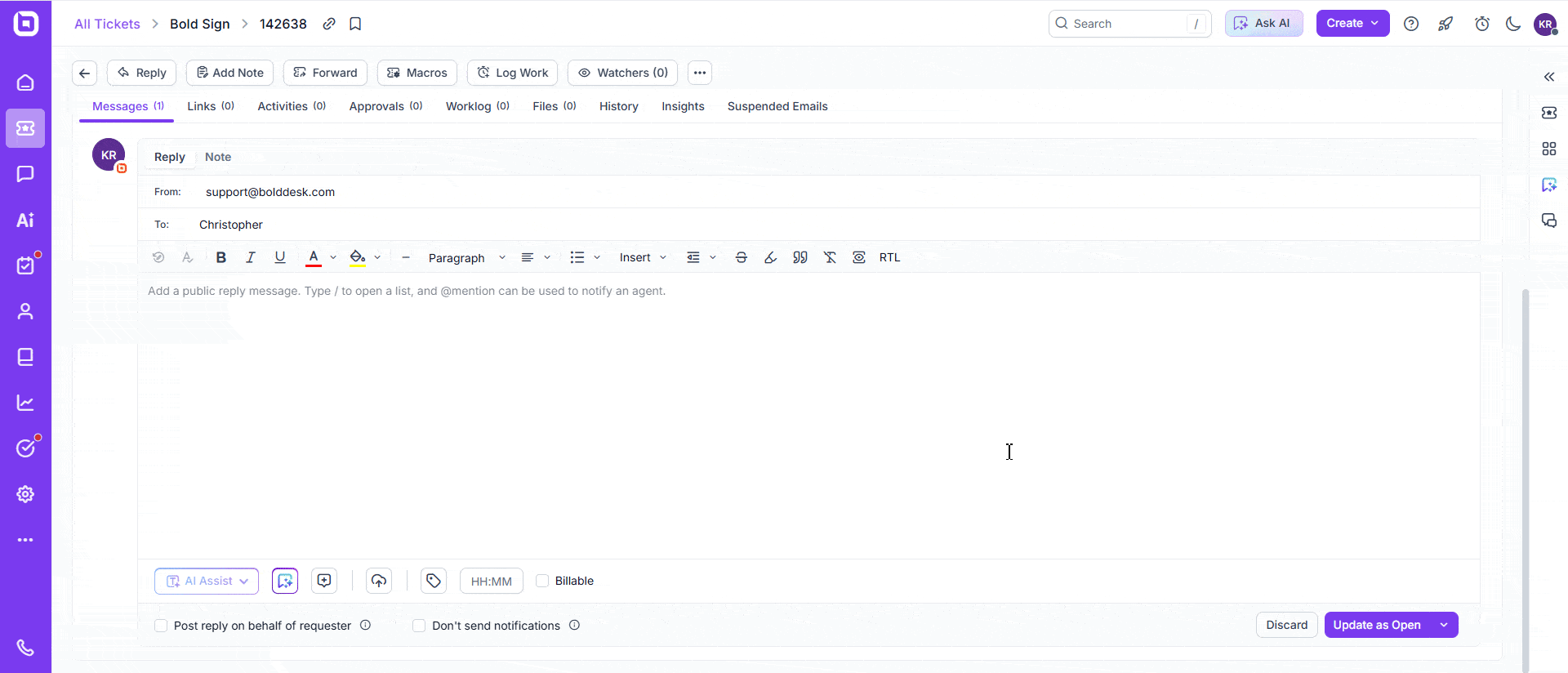Collapse the right side panel
Image resolution: width=1568 pixels, height=673 pixels.
(x=1549, y=77)
